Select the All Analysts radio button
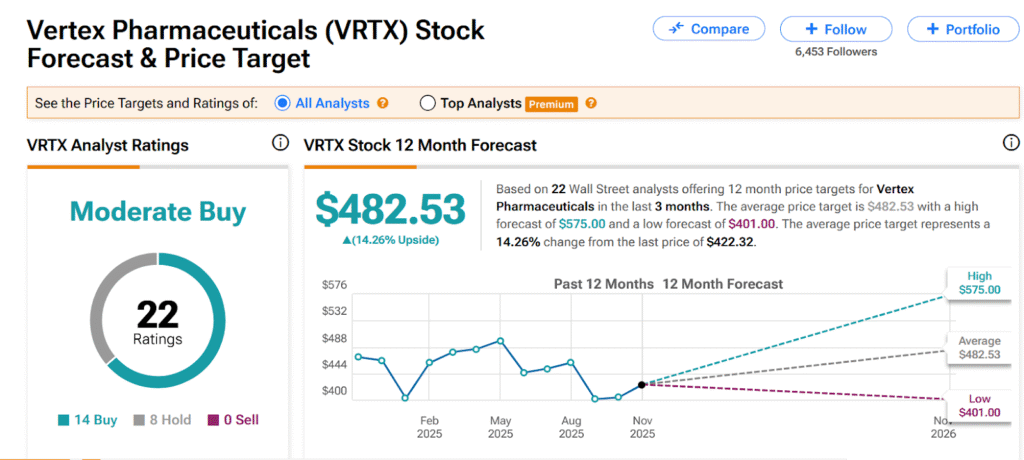Viewport: 1024px width, 460px height. pos(282,103)
